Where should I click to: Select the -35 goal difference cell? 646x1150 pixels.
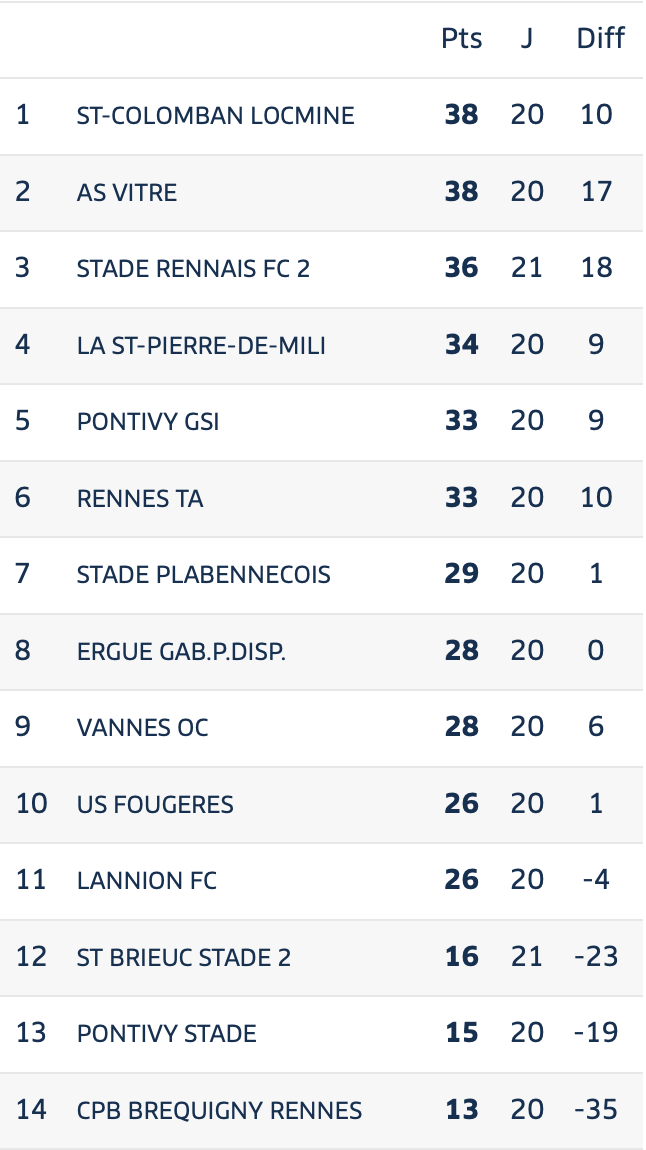pyautogui.click(x=596, y=1110)
